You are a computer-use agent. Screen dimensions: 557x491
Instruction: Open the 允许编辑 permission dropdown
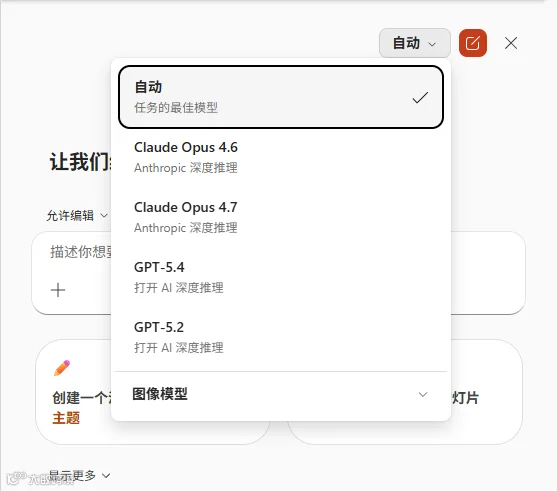click(77, 216)
